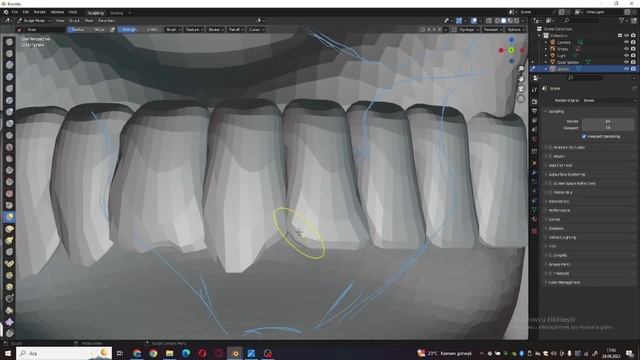Click the outliner filter funnel icon
Screen dimensions: 640x360
tap(622, 20)
